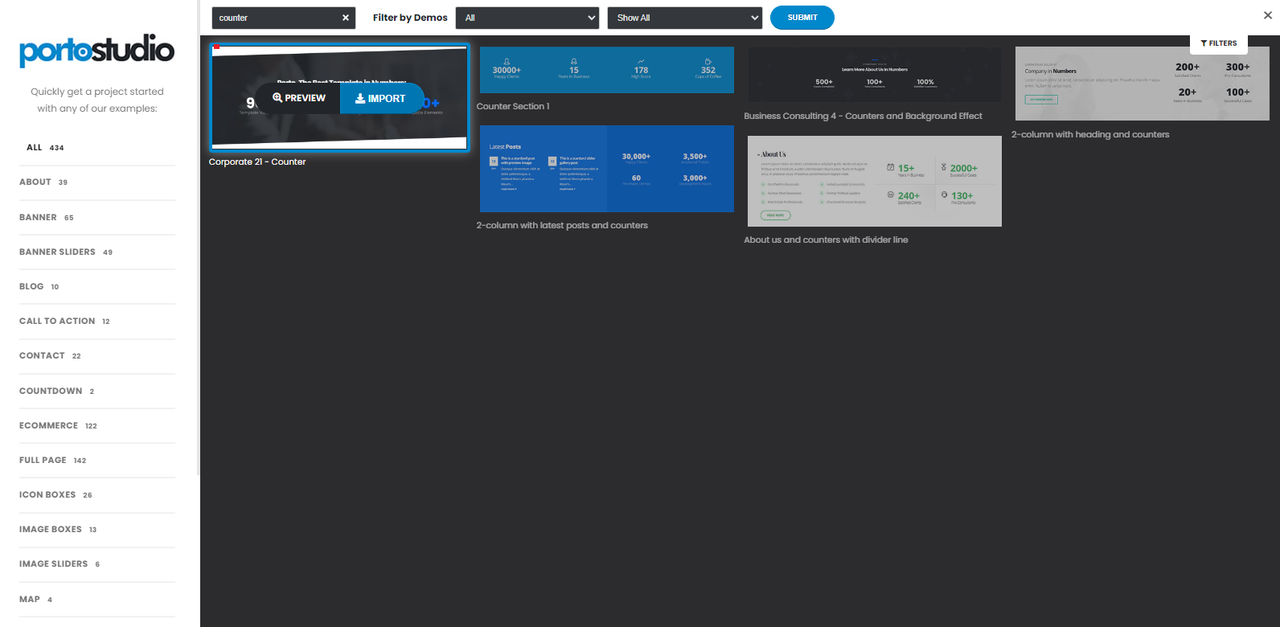
Task: Open the Filters panel
Action: (x=1219, y=43)
